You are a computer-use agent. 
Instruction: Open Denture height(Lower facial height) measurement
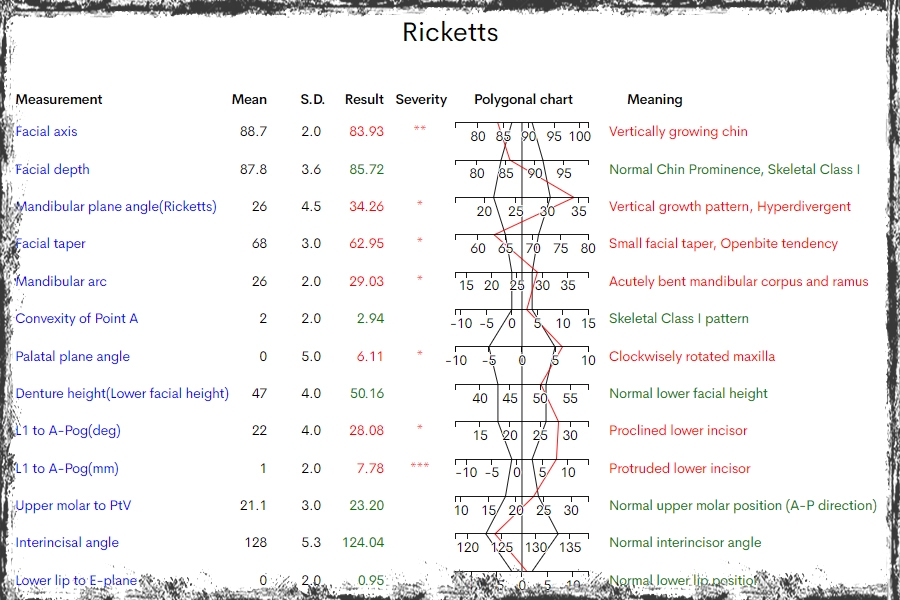[122, 394]
